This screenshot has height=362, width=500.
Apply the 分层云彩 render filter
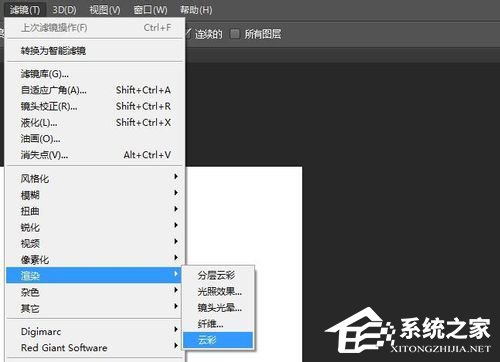(x=218, y=275)
